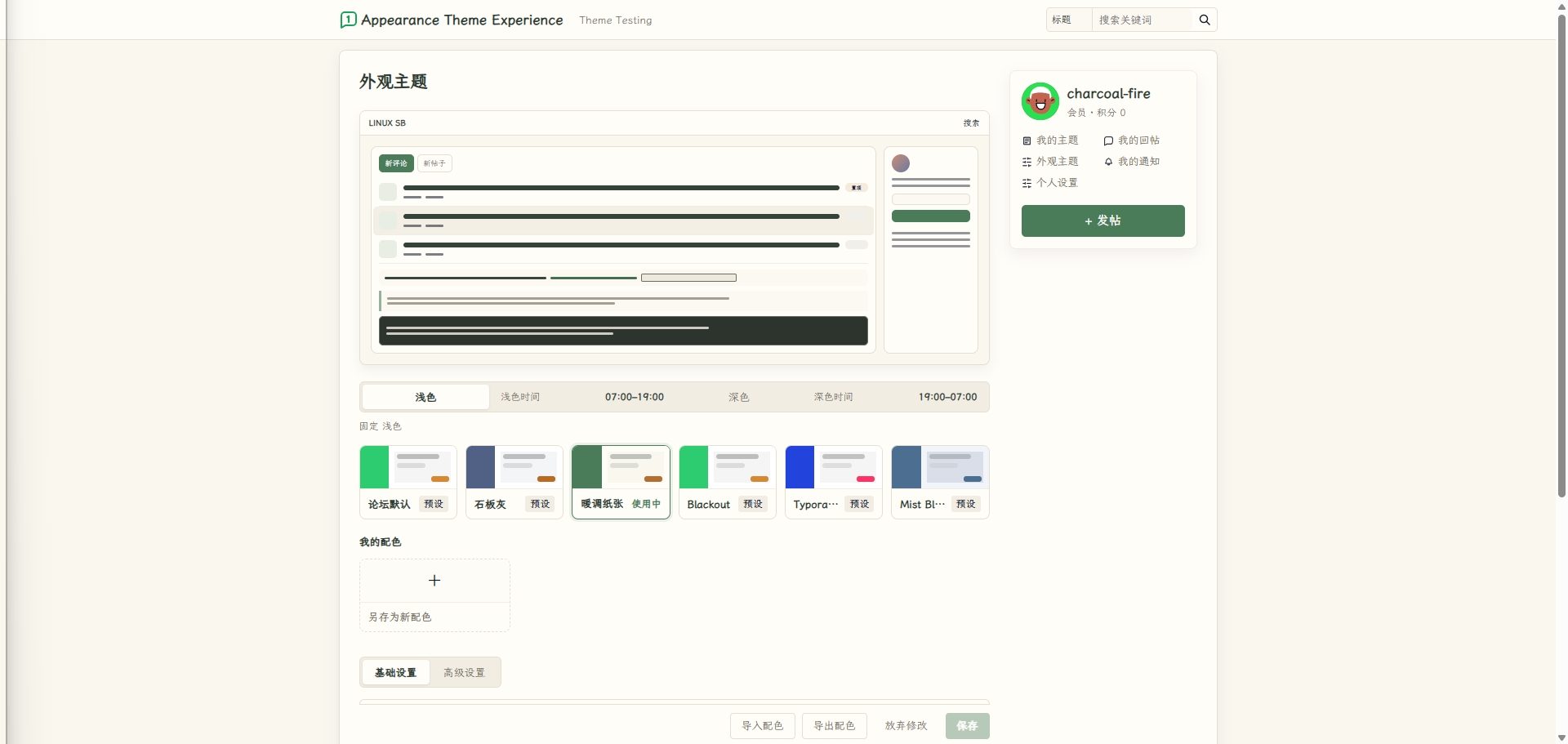This screenshot has width=1568, height=744.
Task: Click the 搜索 label in preview header
Action: (971, 123)
